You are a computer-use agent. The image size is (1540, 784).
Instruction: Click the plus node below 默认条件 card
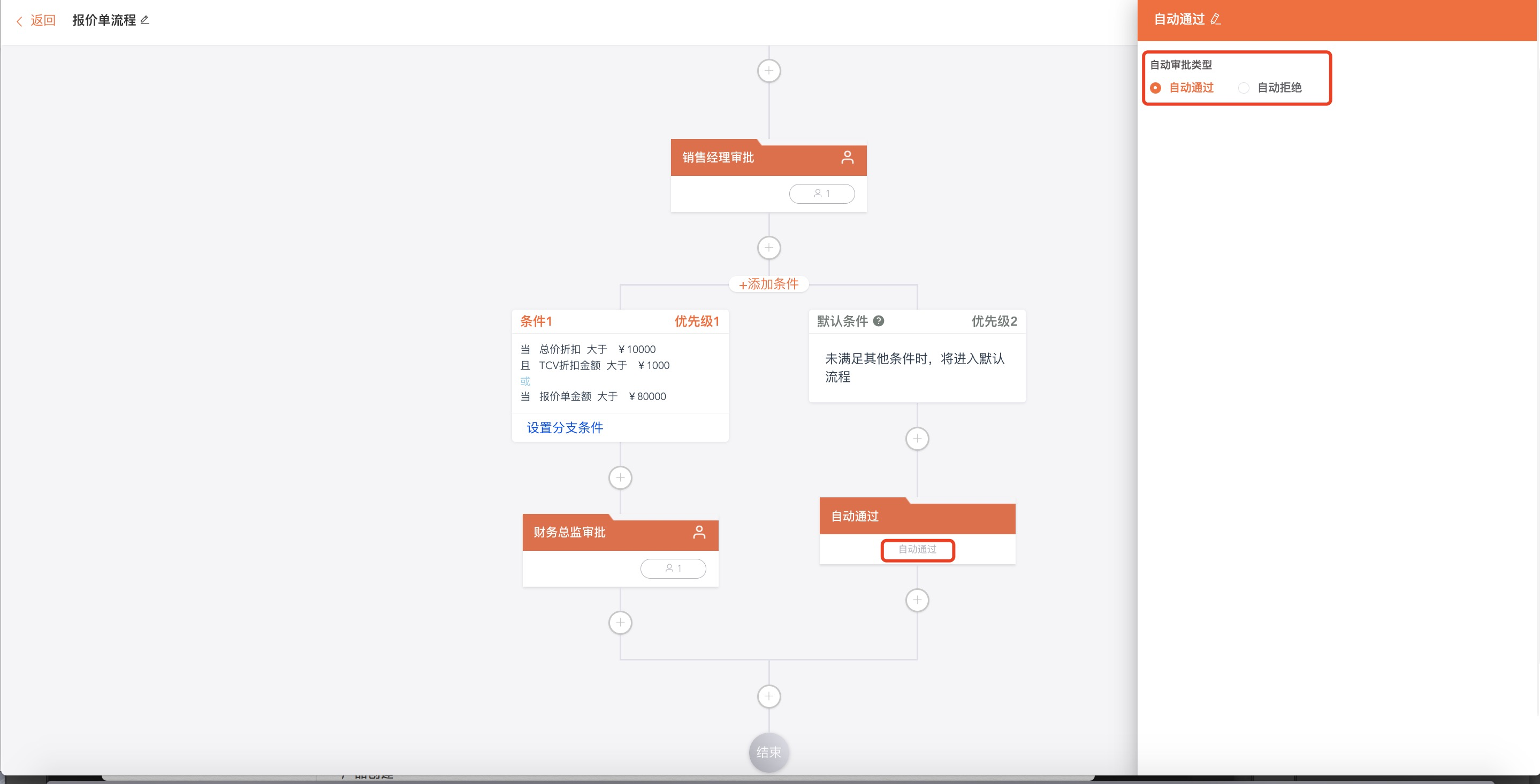point(917,439)
